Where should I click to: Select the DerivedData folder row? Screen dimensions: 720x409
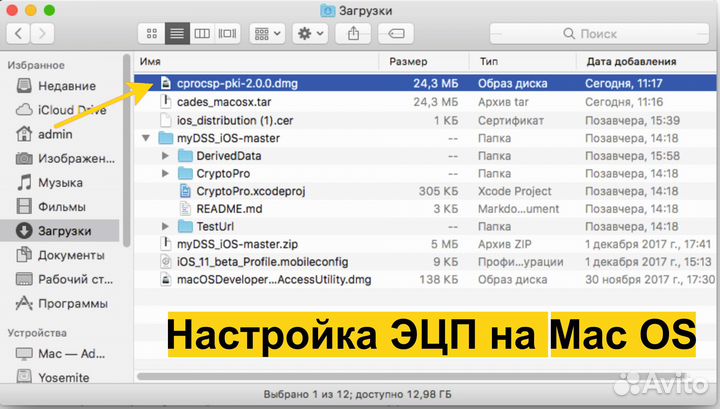(425, 156)
